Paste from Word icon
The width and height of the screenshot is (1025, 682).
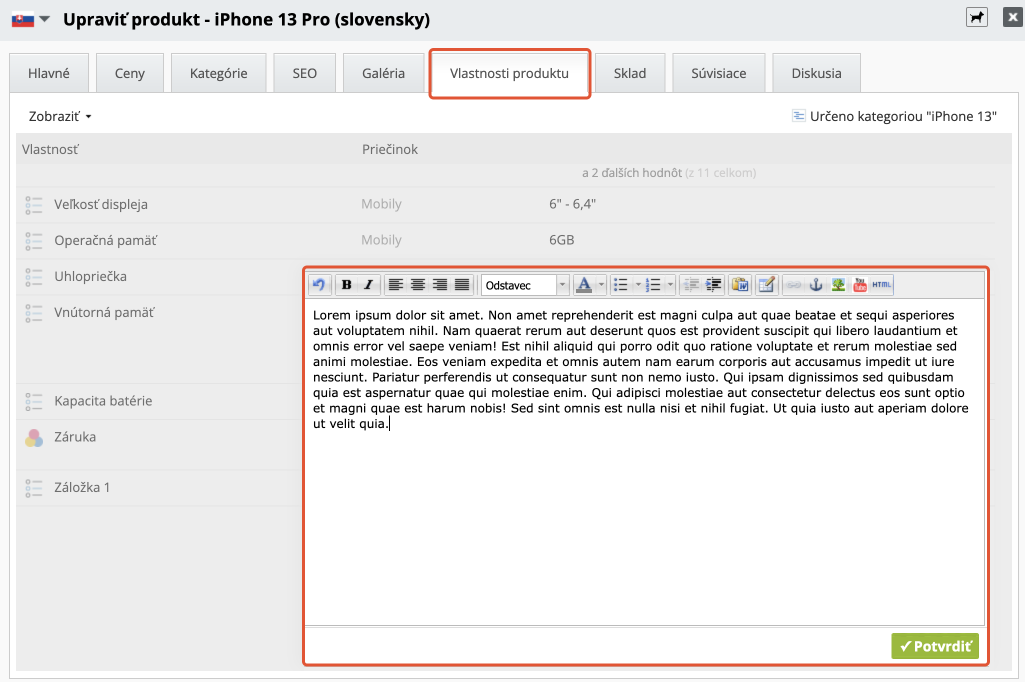click(x=741, y=284)
